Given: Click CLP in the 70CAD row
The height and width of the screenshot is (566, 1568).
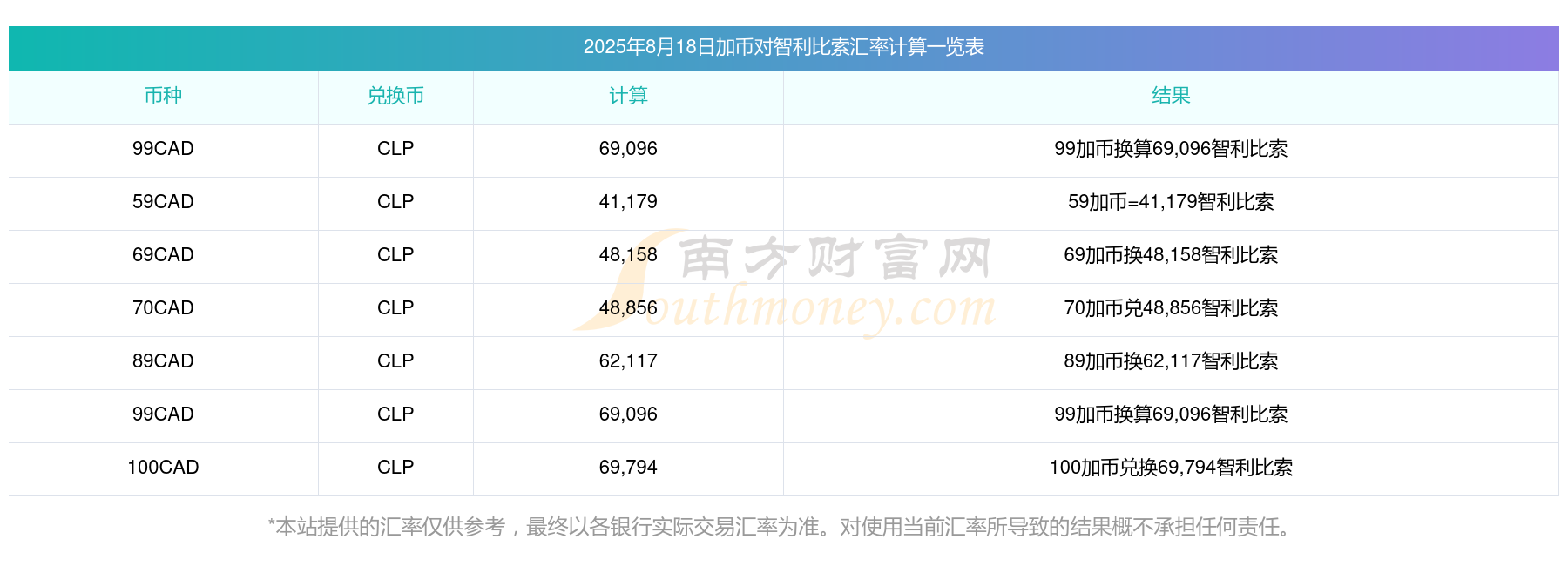Looking at the screenshot, I should (x=395, y=308).
